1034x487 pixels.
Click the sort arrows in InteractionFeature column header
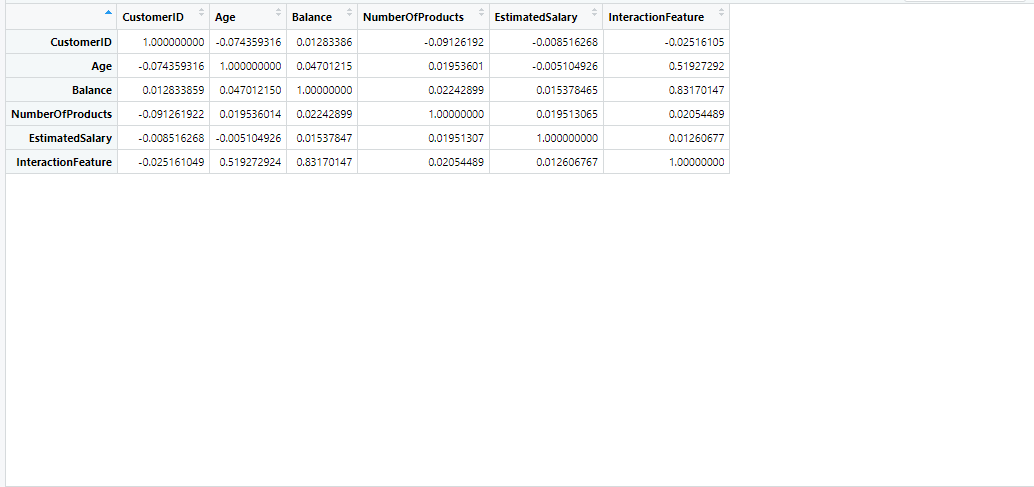[721, 13]
